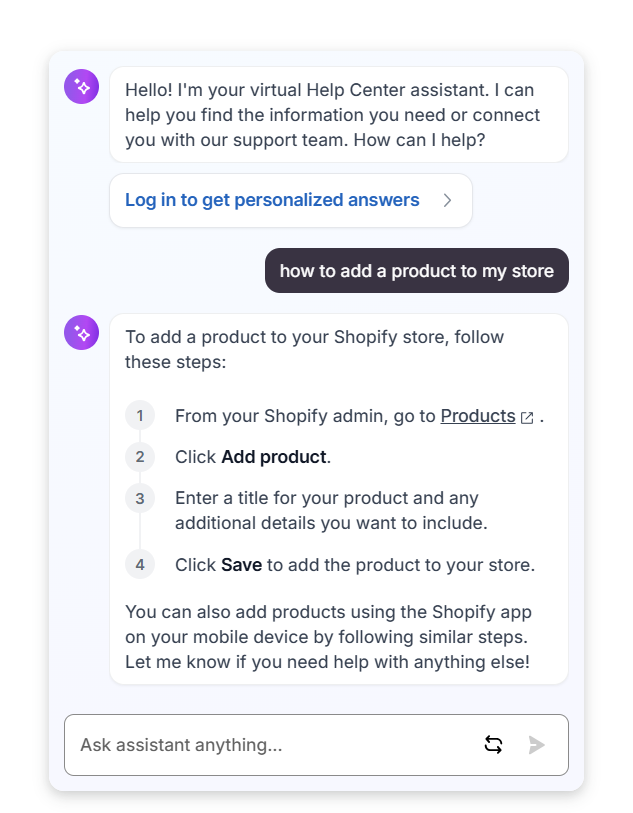The width and height of the screenshot is (633, 813).
Task: Click the external link icon beside Products
Action: [527, 417]
